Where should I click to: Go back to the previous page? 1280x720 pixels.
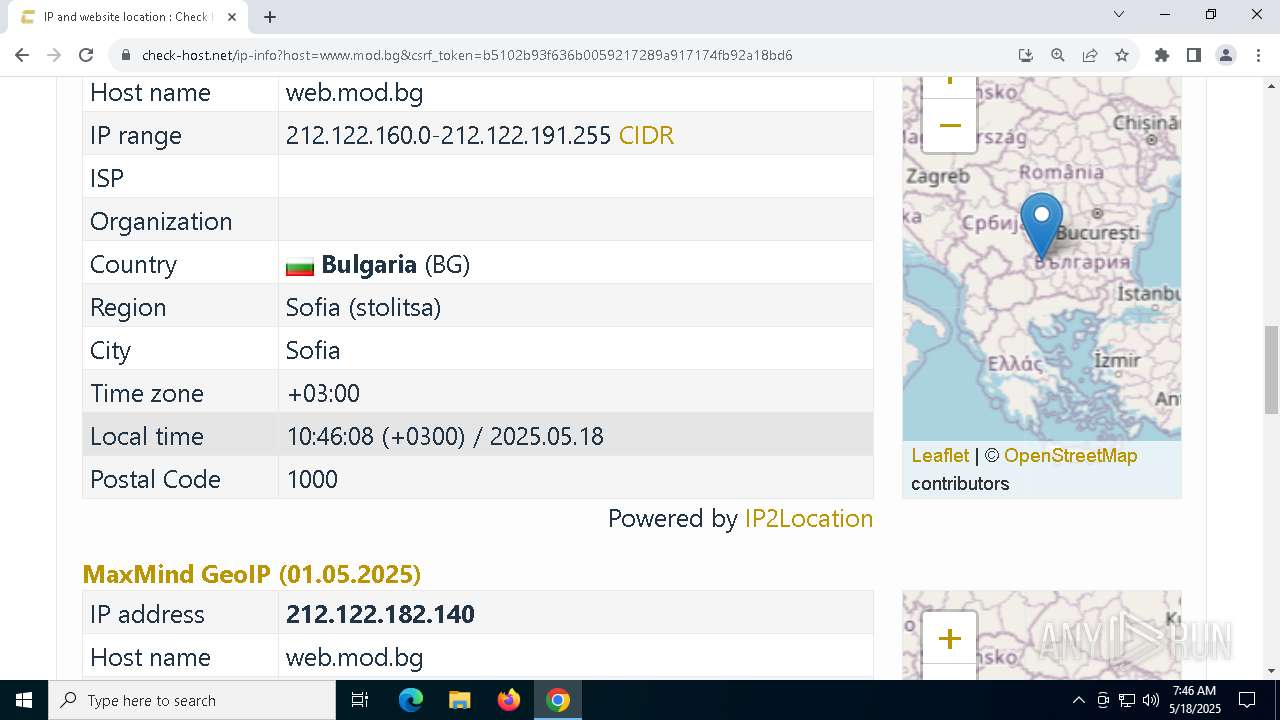point(22,55)
